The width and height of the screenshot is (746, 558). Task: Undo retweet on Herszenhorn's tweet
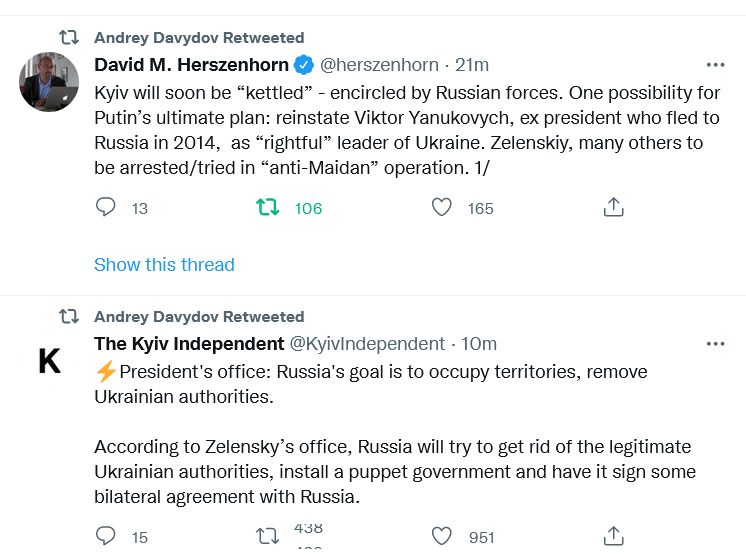pyautogui.click(x=268, y=208)
